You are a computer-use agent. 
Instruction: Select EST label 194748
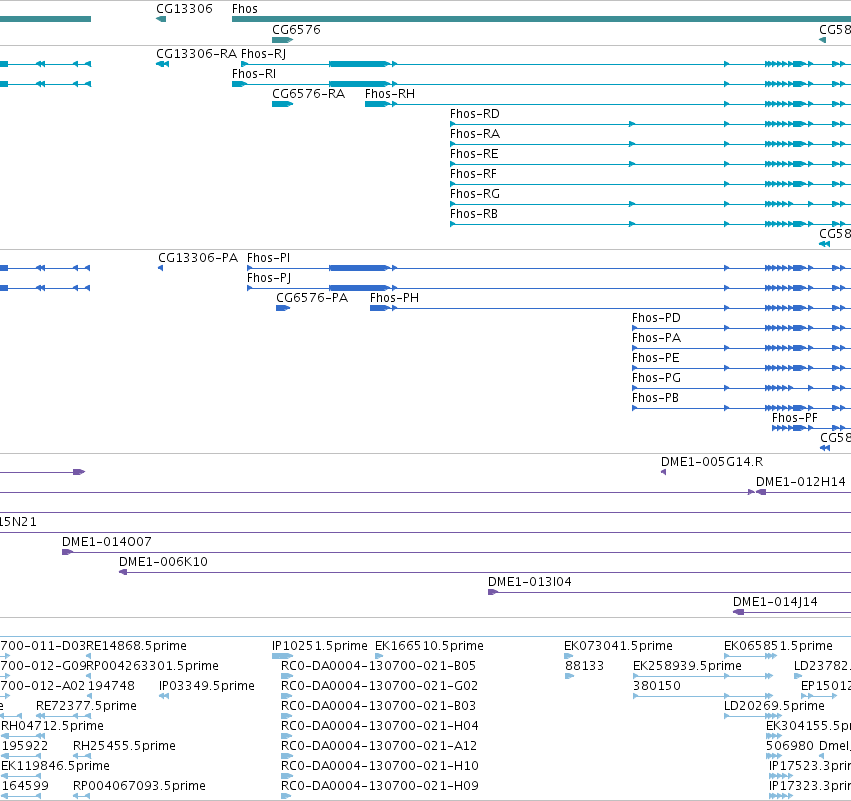pos(111,686)
